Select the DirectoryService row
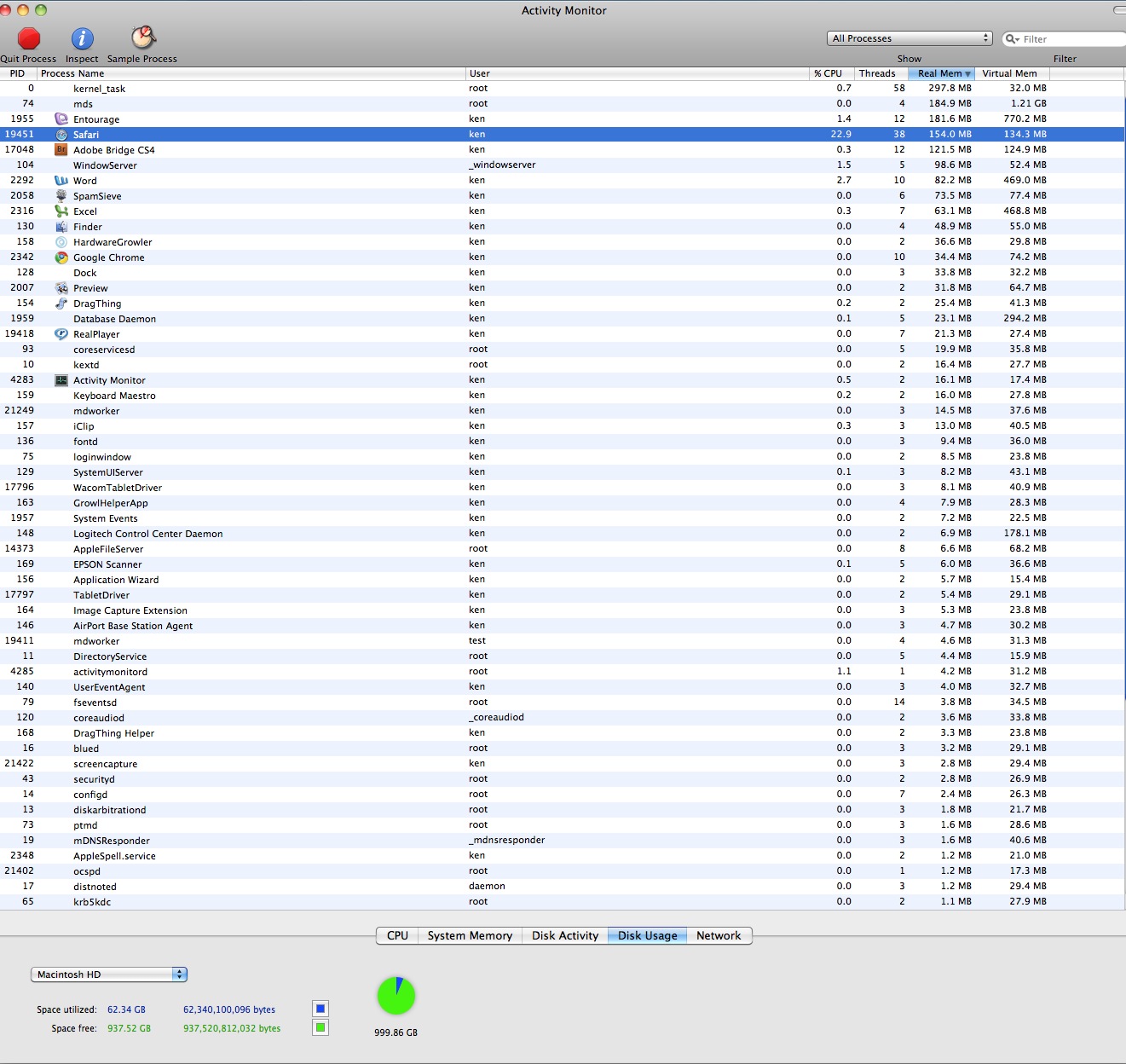Image resolution: width=1126 pixels, height=1064 pixels. coord(563,656)
